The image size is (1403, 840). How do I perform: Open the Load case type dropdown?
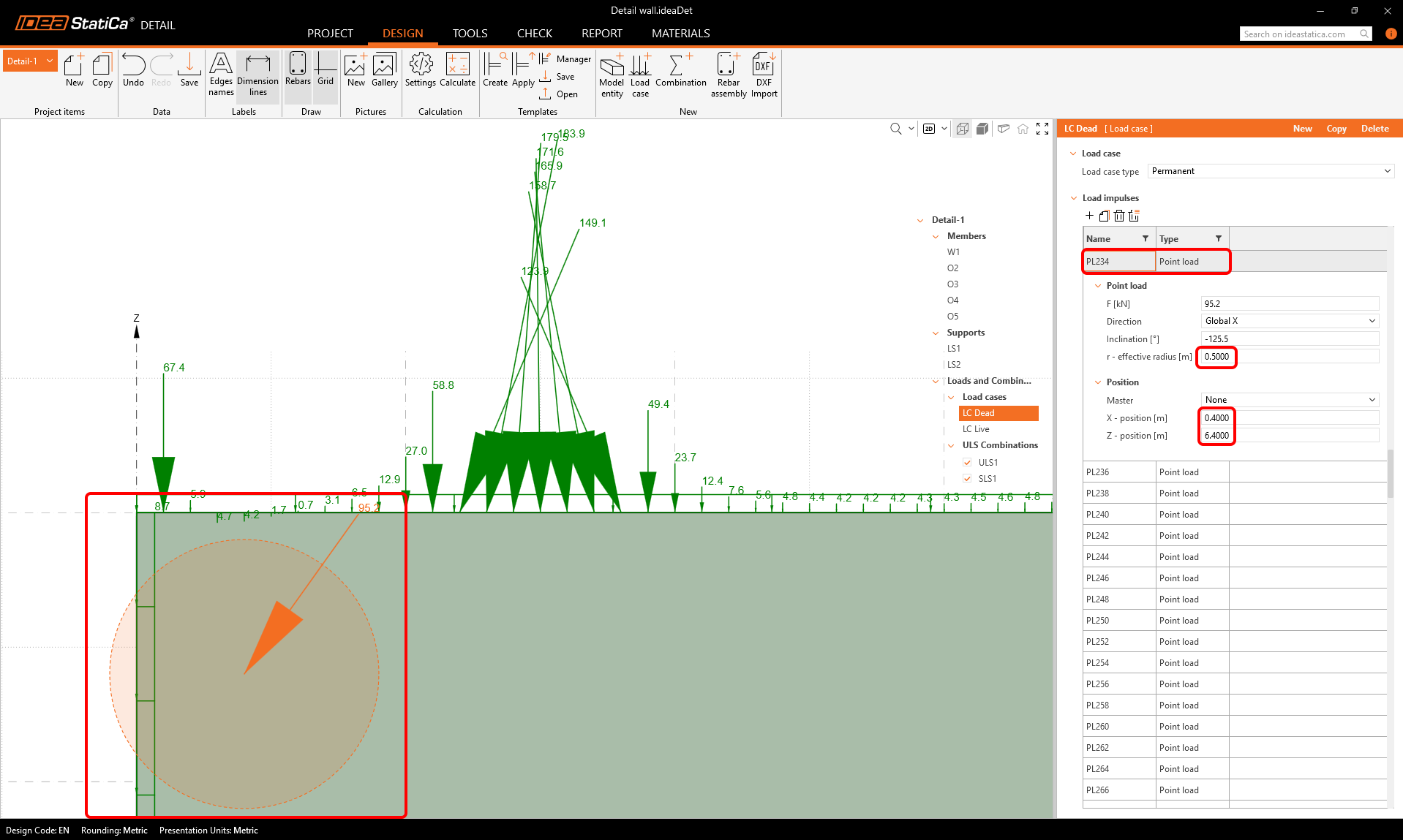click(x=1271, y=171)
